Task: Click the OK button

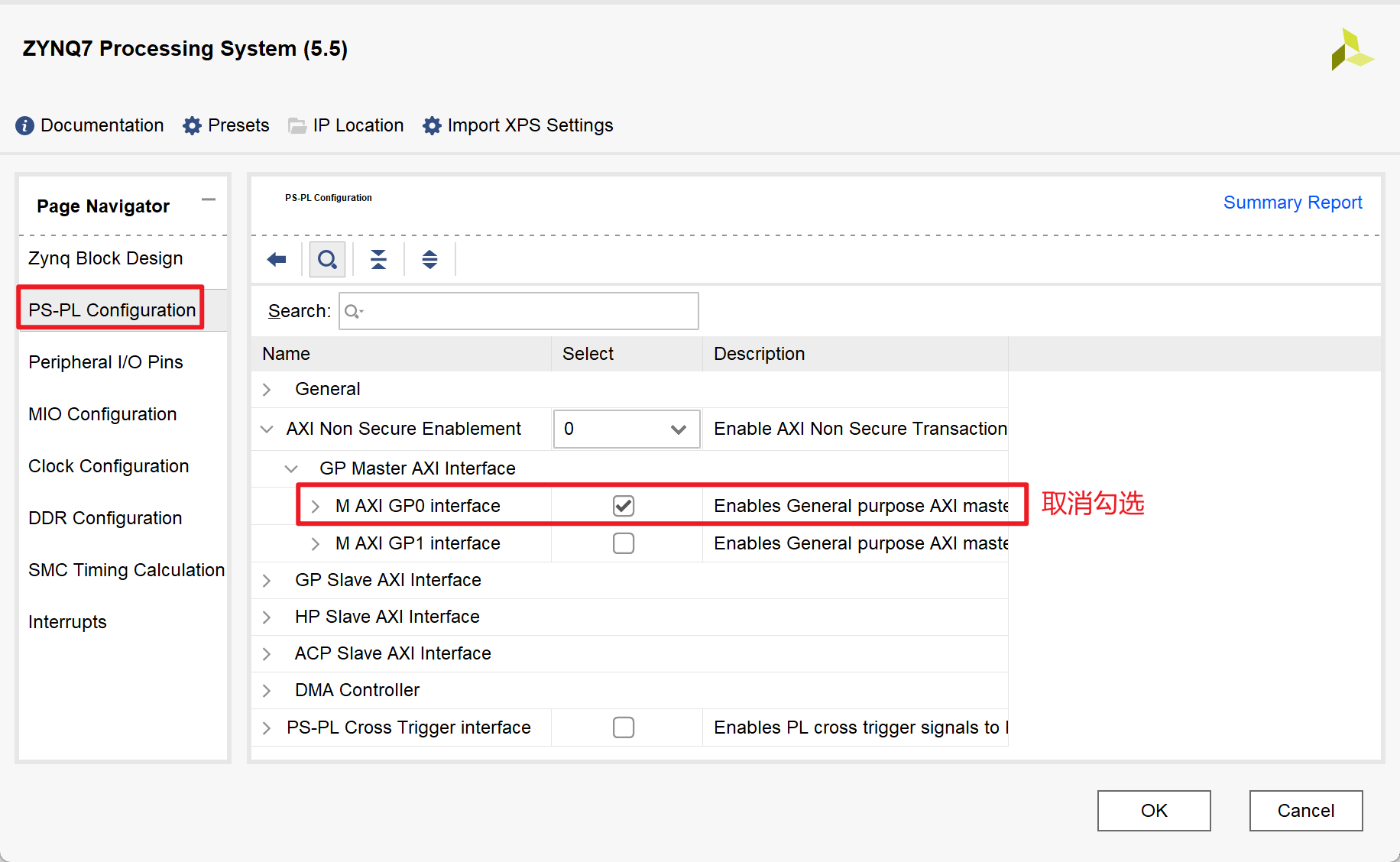Action: click(1154, 811)
